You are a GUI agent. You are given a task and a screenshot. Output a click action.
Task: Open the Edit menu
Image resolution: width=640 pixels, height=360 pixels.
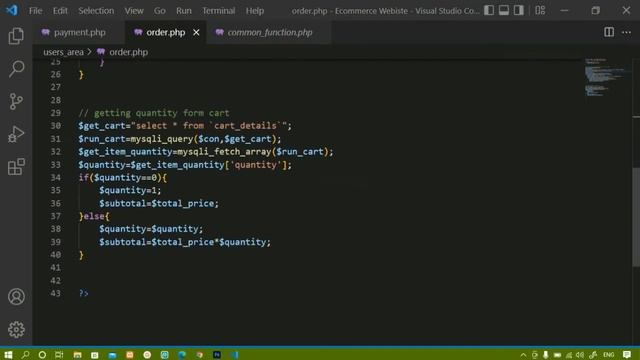[x=60, y=11]
